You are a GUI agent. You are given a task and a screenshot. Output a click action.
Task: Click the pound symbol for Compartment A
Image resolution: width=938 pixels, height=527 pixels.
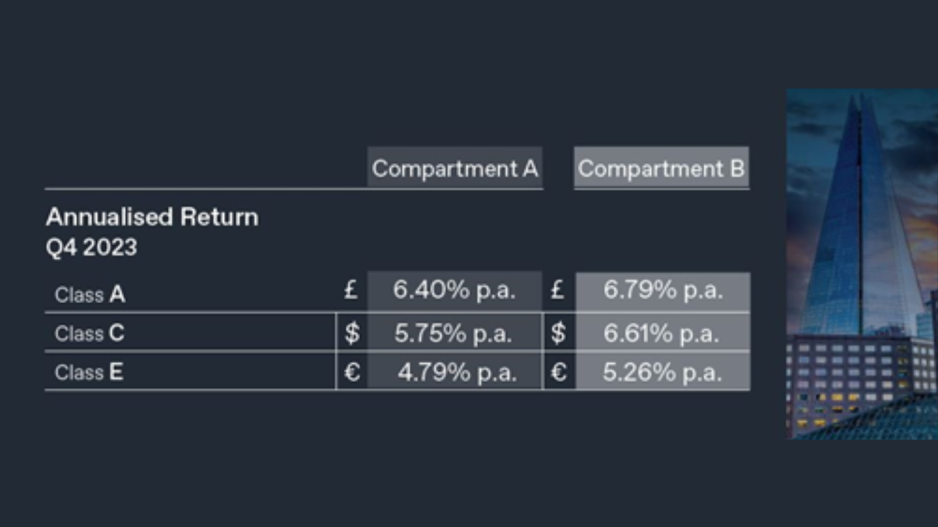[351, 291]
